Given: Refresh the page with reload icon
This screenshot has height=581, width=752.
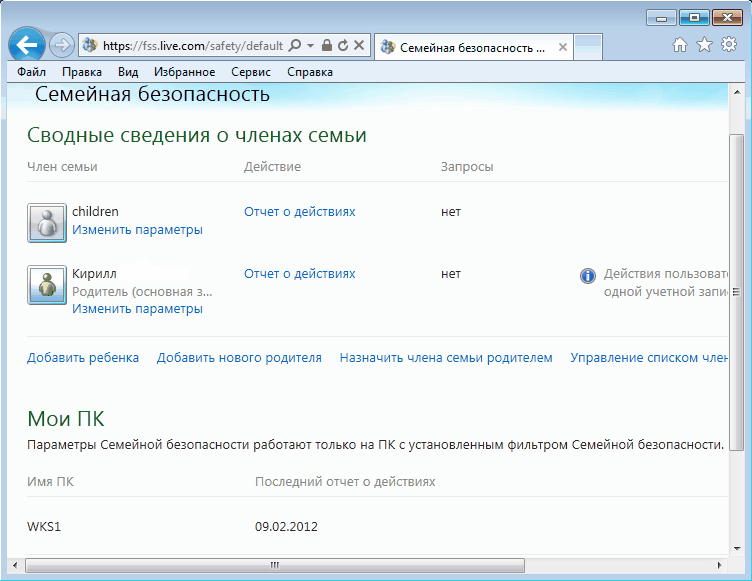Looking at the screenshot, I should point(342,46).
